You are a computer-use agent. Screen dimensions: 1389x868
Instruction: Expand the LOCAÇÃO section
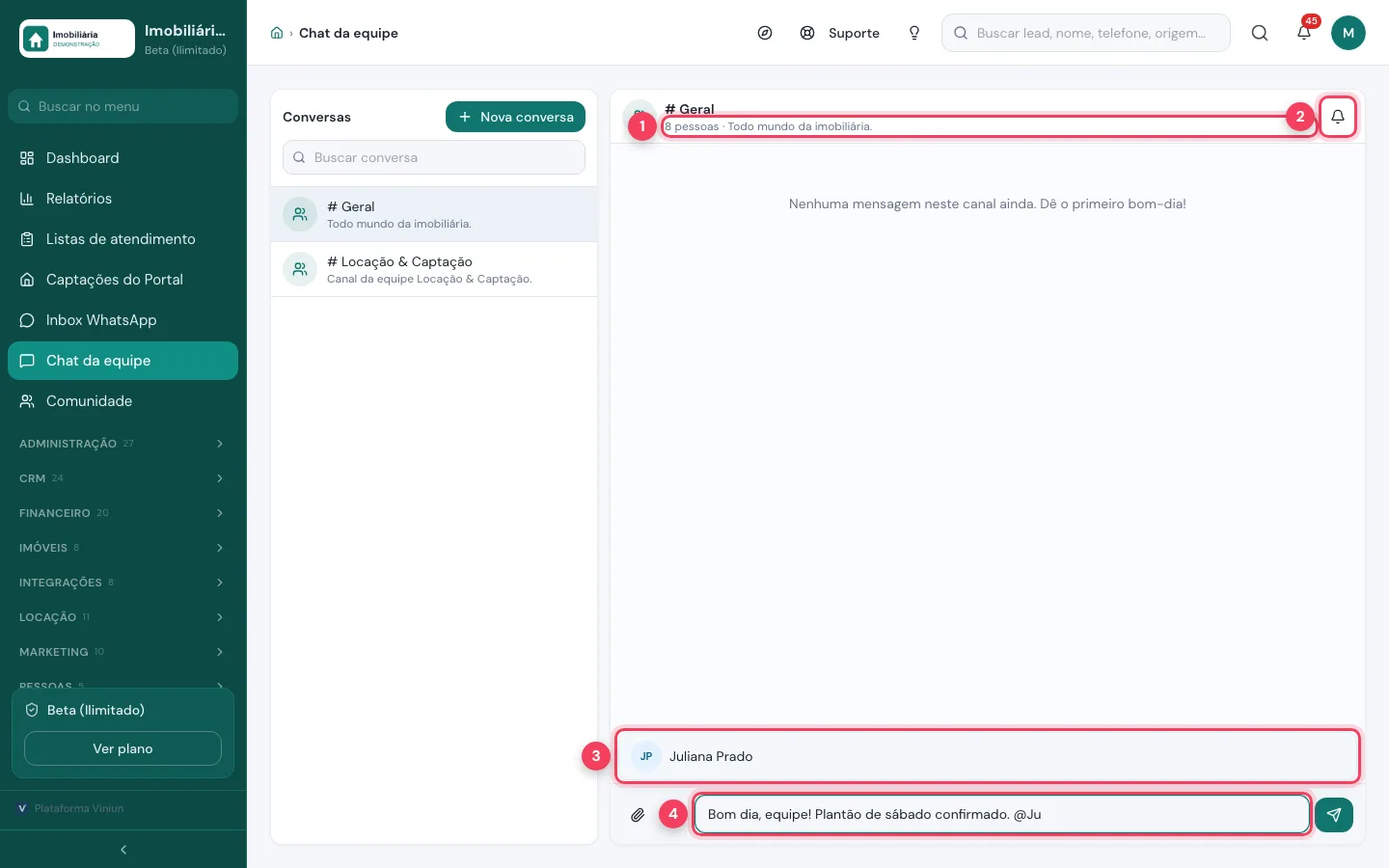(123, 617)
